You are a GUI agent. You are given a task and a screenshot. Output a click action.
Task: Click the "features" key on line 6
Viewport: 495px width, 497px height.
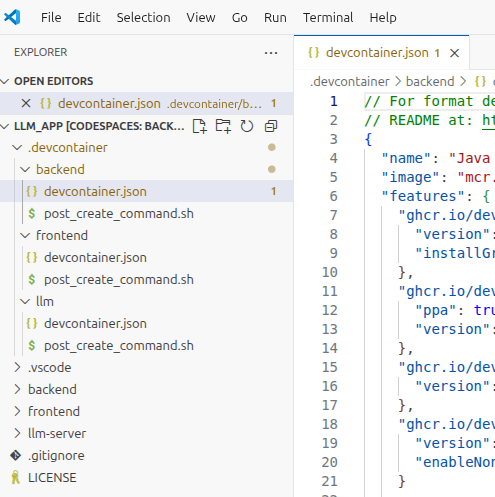423,196
